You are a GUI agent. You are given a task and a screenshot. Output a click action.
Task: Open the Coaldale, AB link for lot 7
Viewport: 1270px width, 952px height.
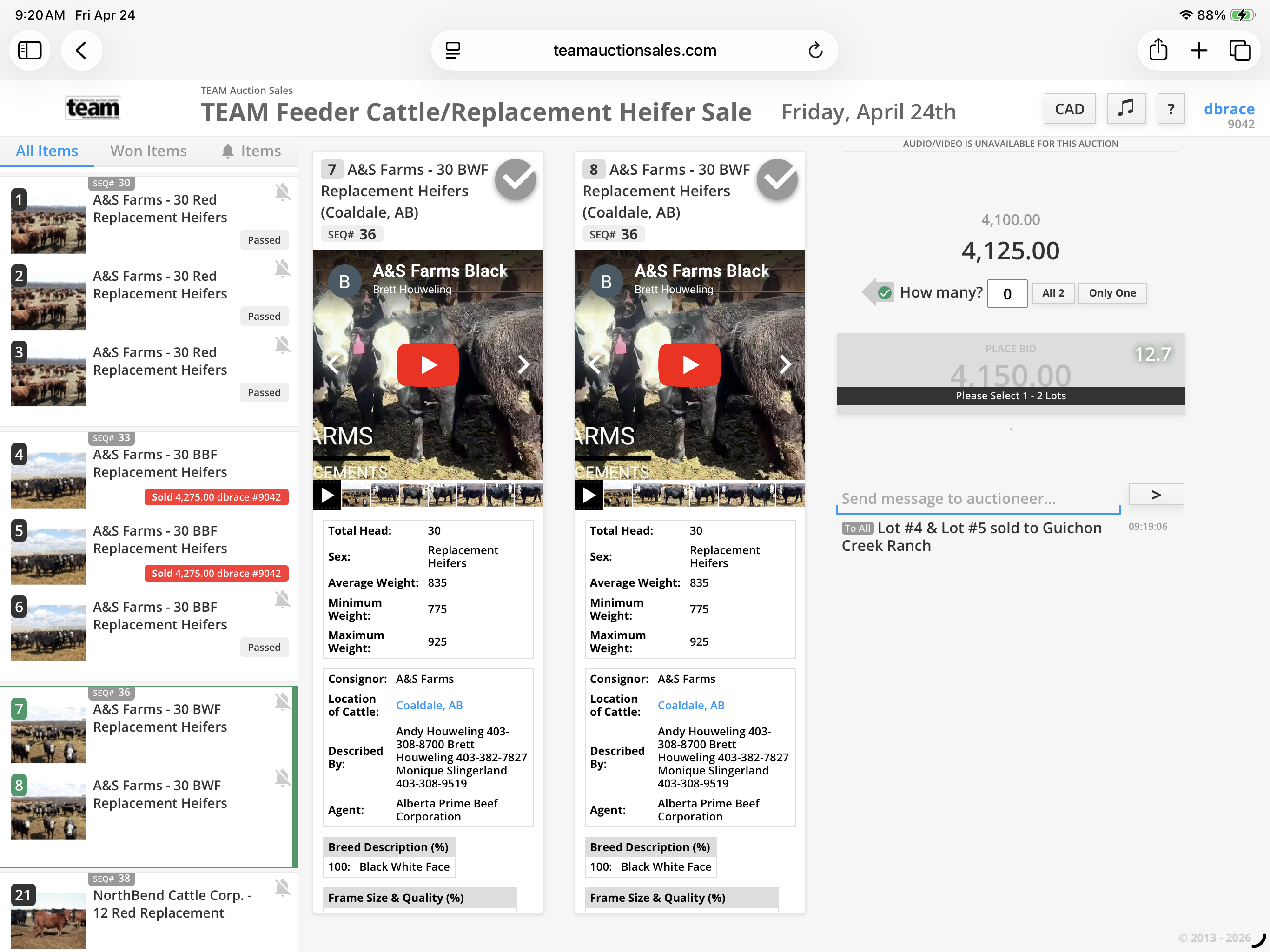[x=430, y=705]
